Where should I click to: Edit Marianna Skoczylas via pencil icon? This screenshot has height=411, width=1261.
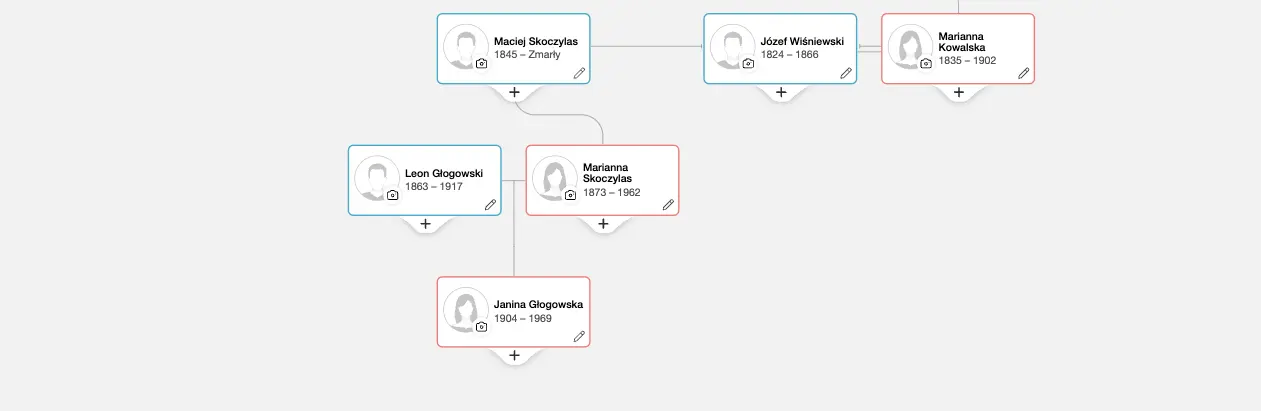(668, 204)
